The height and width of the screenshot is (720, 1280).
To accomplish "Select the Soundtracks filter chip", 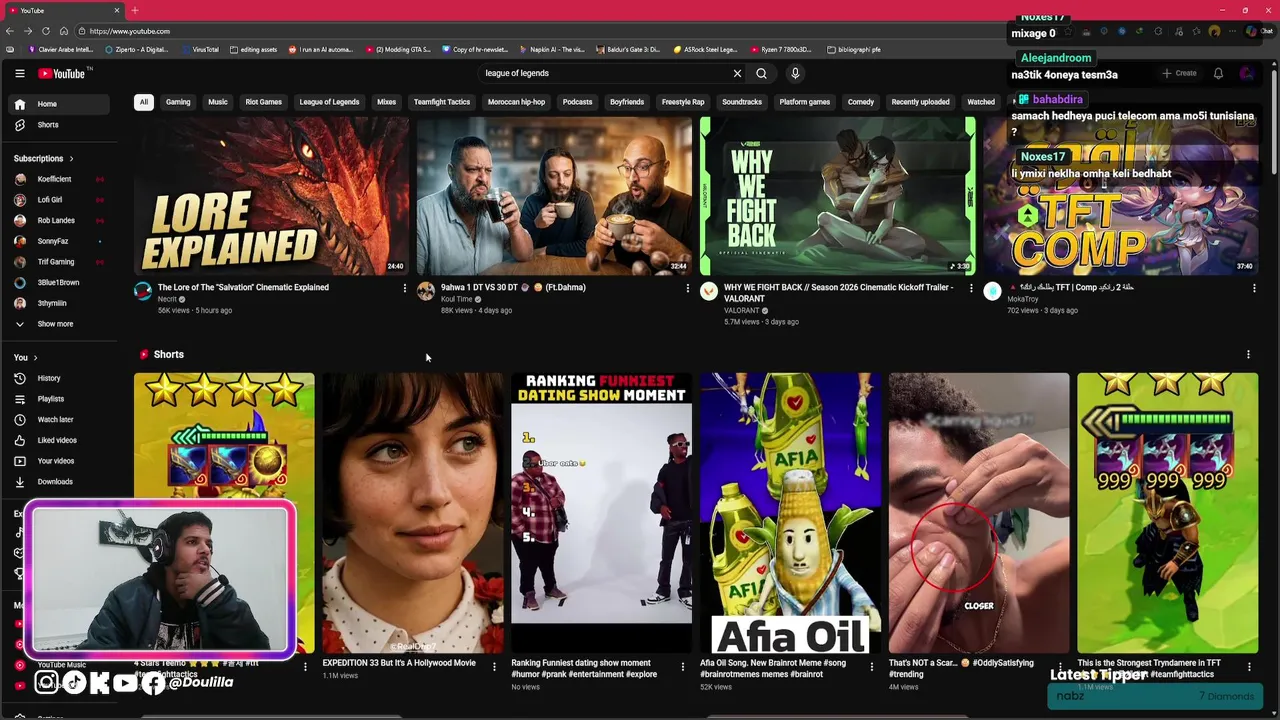I will [x=742, y=102].
